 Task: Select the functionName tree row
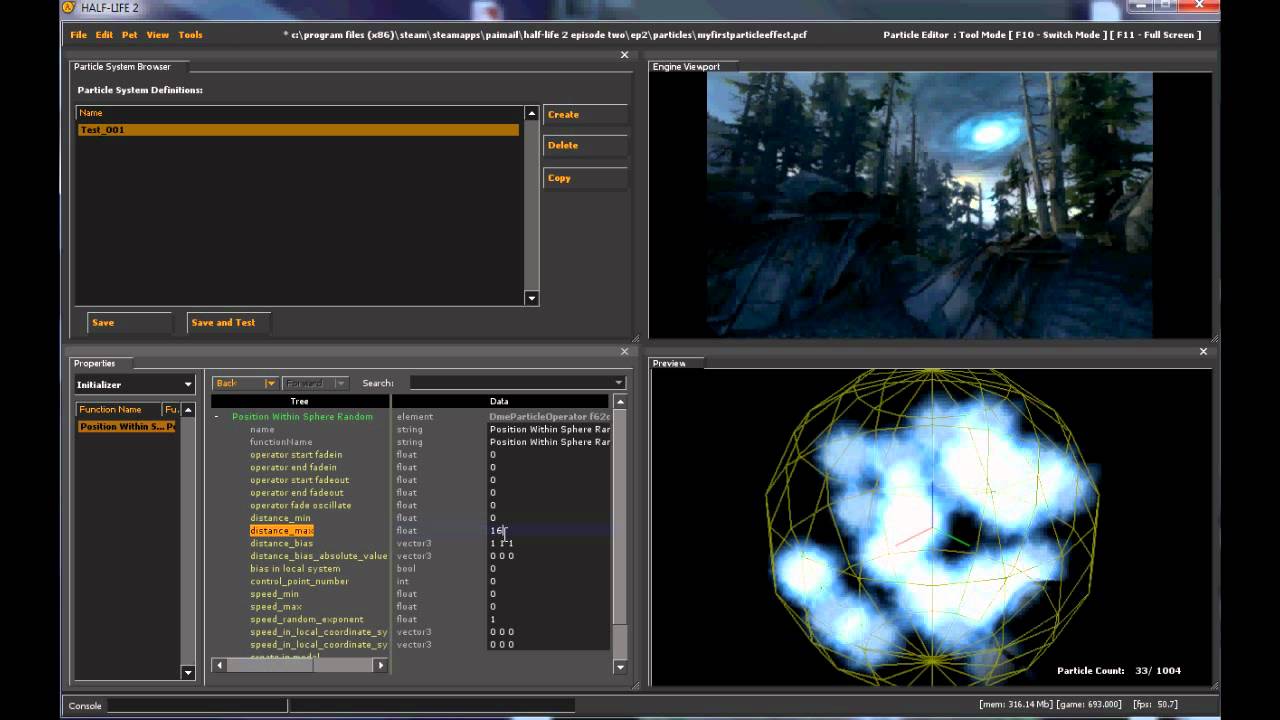pyautogui.click(x=281, y=442)
